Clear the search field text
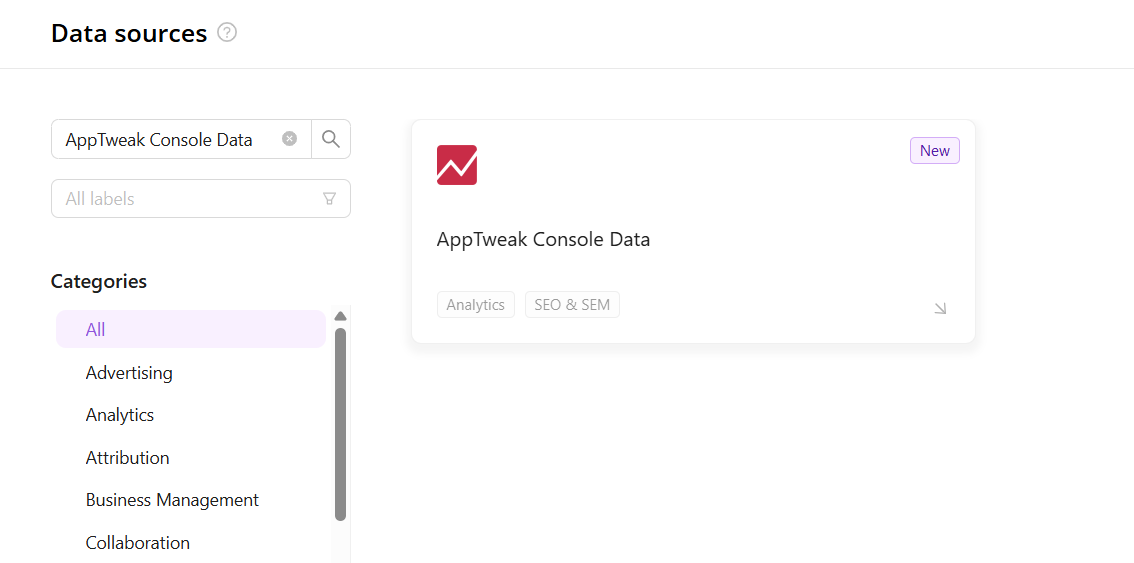Image resolution: width=1134 pixels, height=563 pixels. (289, 139)
